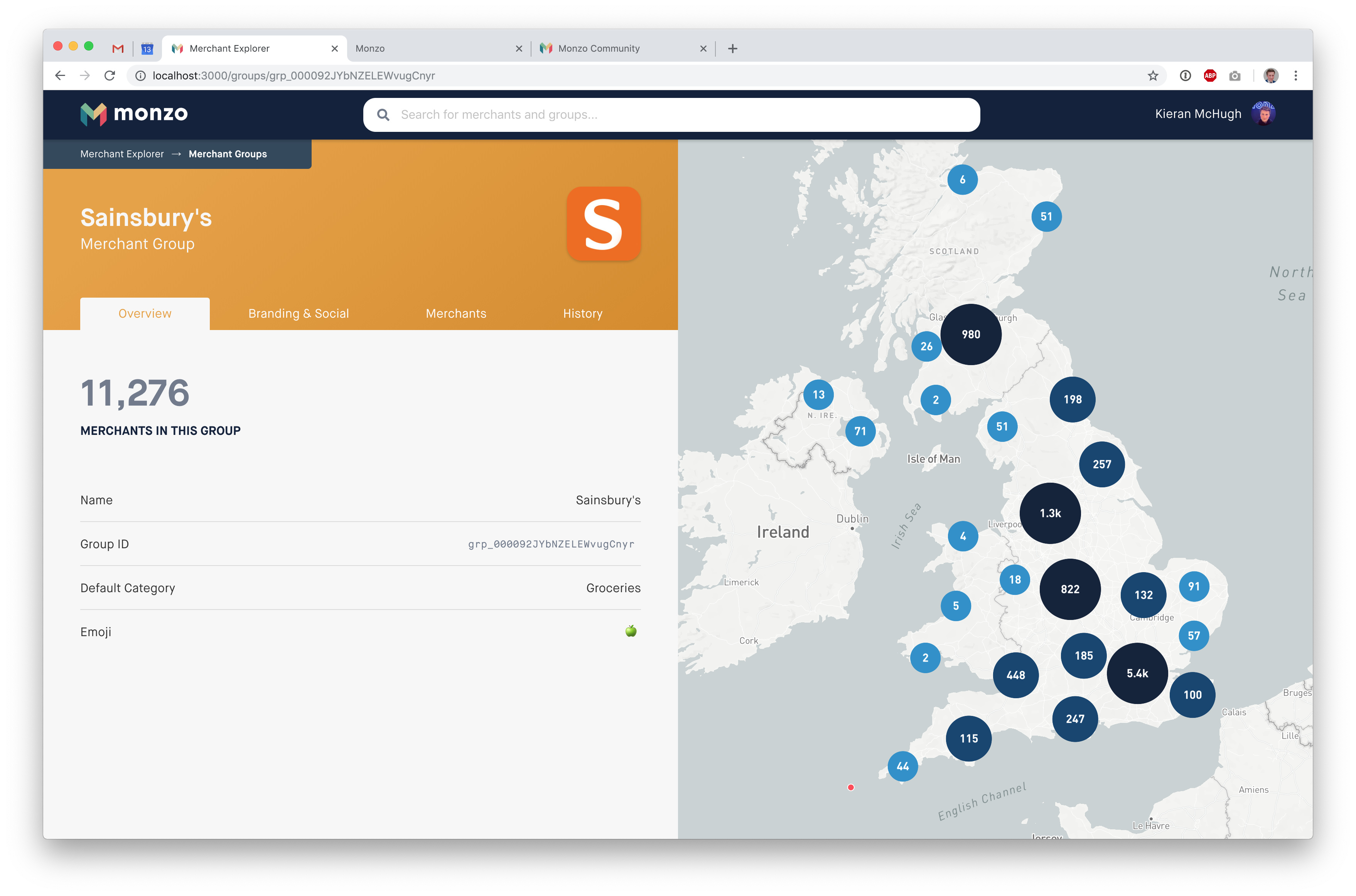This screenshot has width=1356, height=896.
Task: View site information icon in address bar
Action: click(x=140, y=76)
